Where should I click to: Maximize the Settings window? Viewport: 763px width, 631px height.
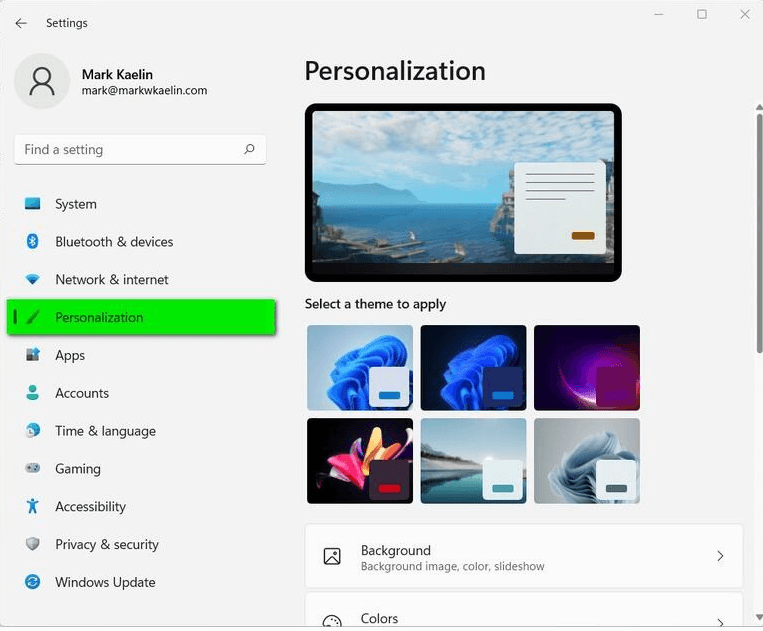[702, 15]
